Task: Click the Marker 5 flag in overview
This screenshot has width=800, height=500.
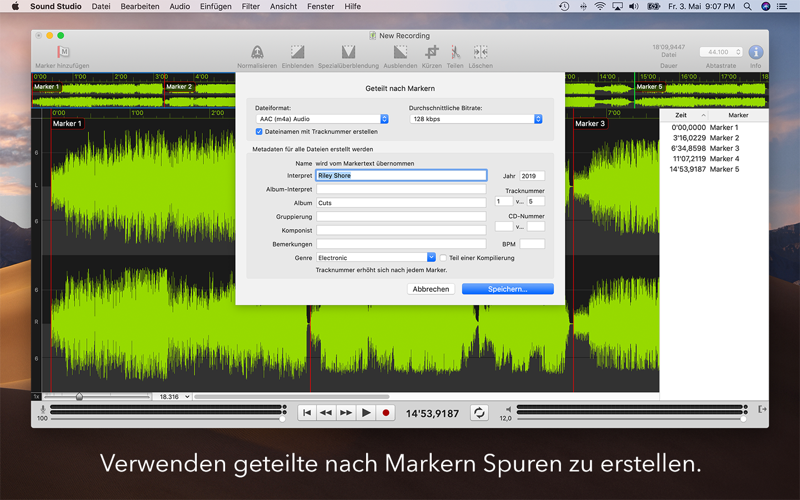Action: 649,87
